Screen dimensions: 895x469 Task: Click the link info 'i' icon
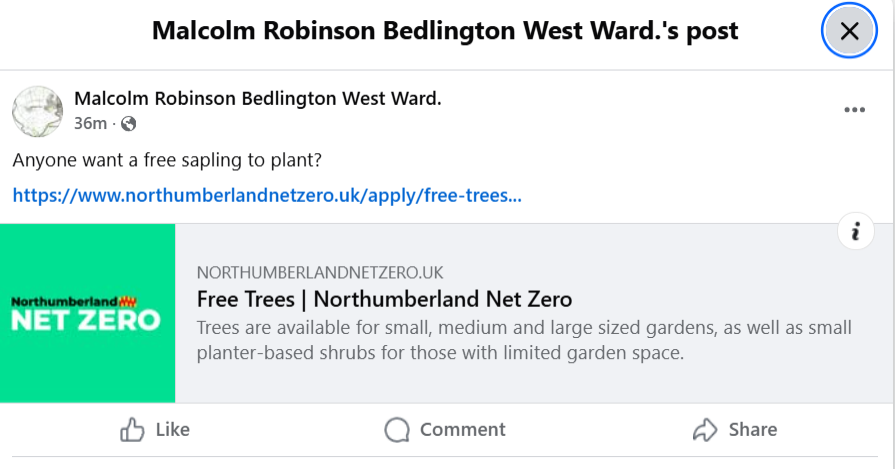click(855, 232)
